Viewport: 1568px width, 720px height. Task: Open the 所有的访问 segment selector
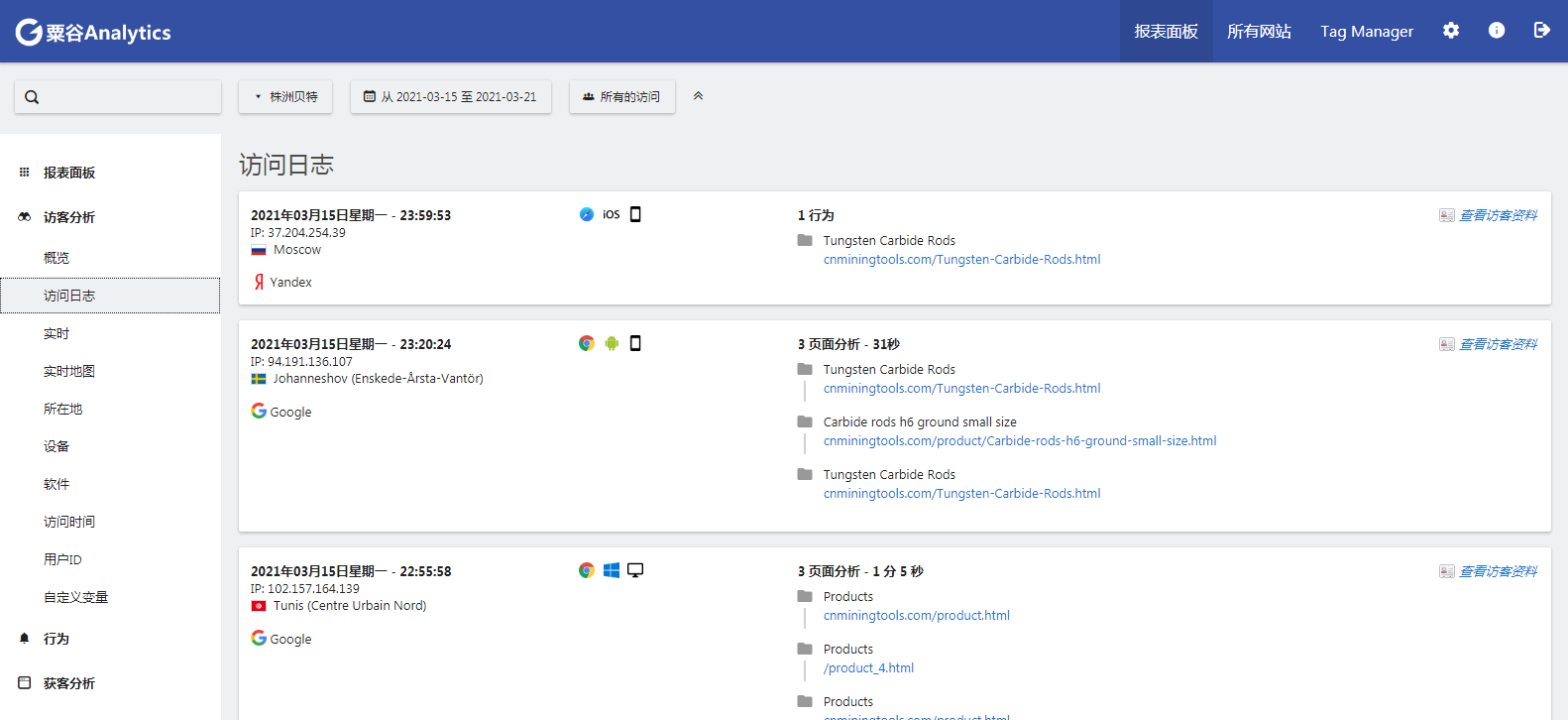622,96
